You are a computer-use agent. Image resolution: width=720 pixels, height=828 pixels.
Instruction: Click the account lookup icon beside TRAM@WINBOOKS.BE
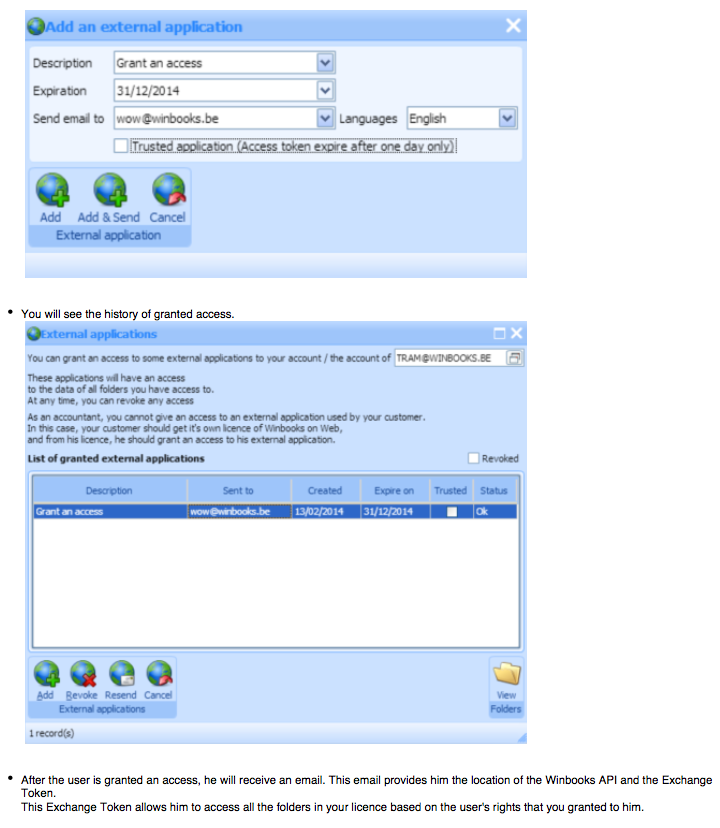click(x=514, y=358)
